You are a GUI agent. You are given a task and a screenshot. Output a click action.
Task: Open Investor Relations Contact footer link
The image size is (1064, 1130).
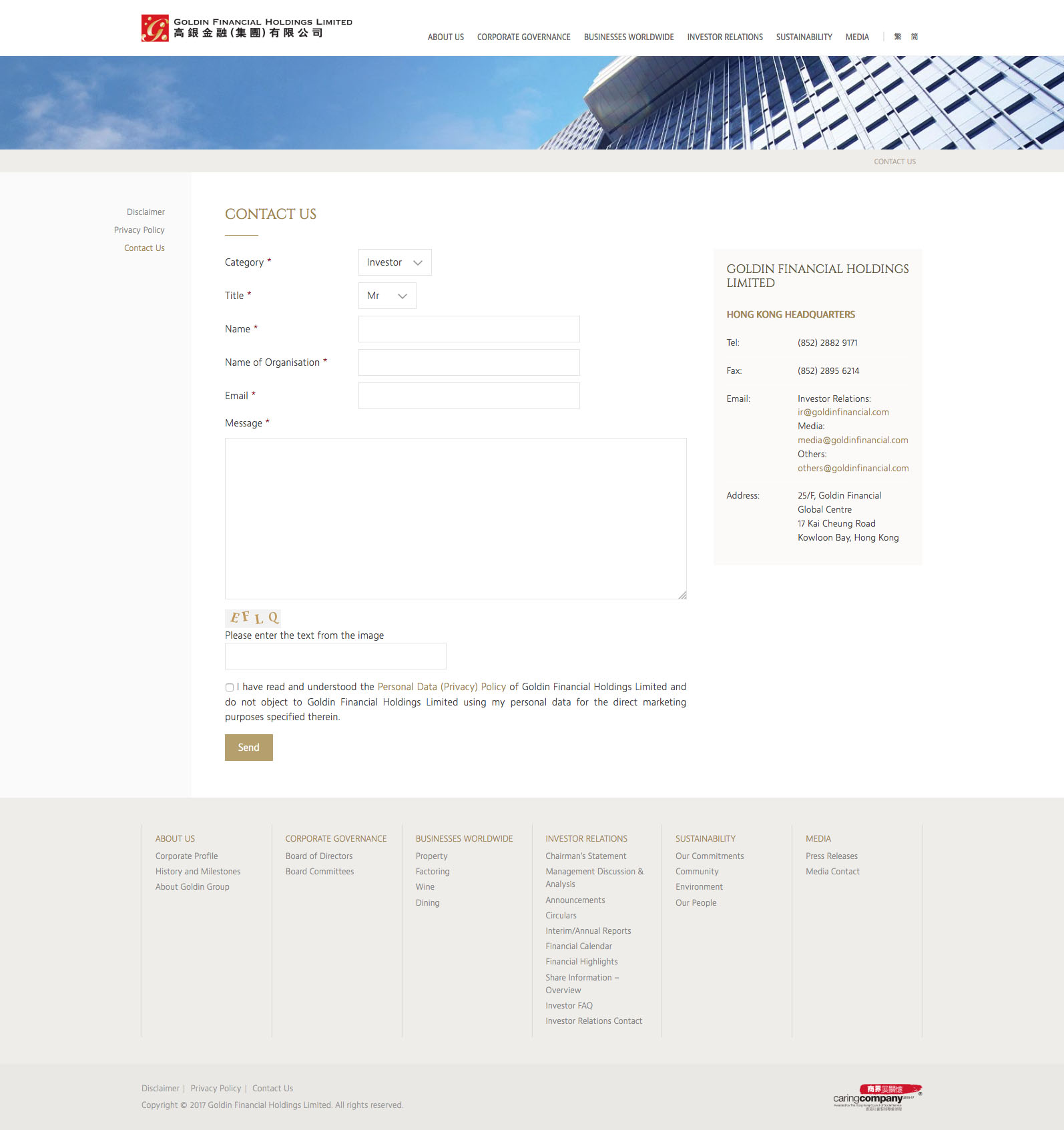click(594, 1021)
